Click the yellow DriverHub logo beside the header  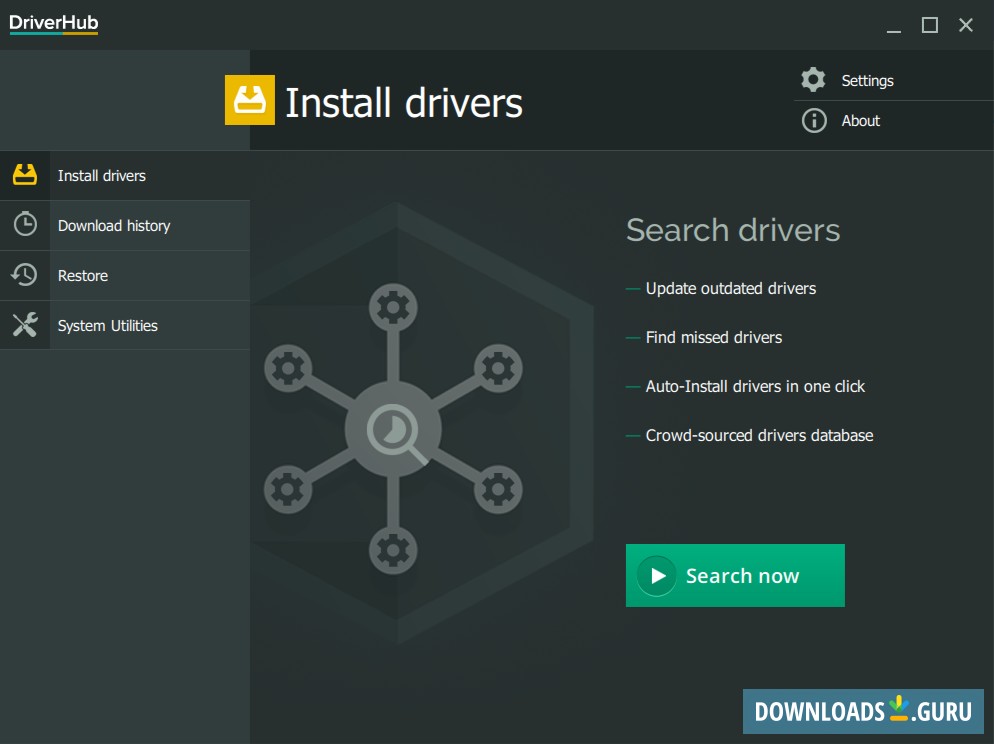click(249, 101)
